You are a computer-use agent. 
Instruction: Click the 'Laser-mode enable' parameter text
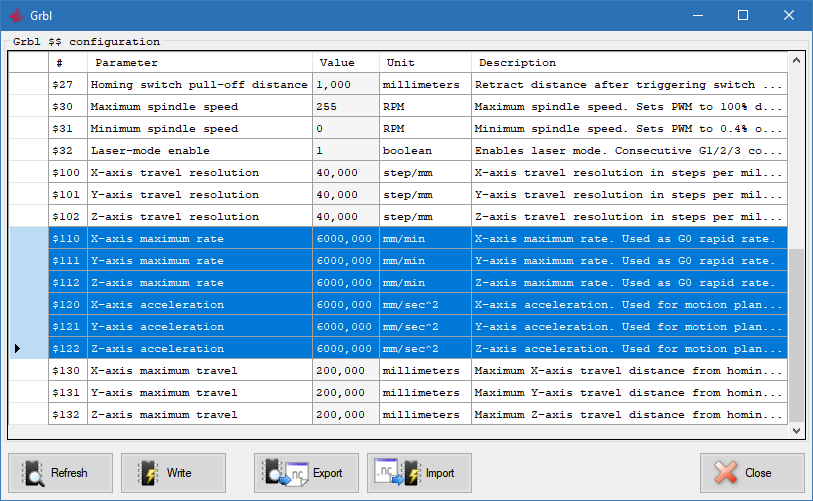coord(150,150)
